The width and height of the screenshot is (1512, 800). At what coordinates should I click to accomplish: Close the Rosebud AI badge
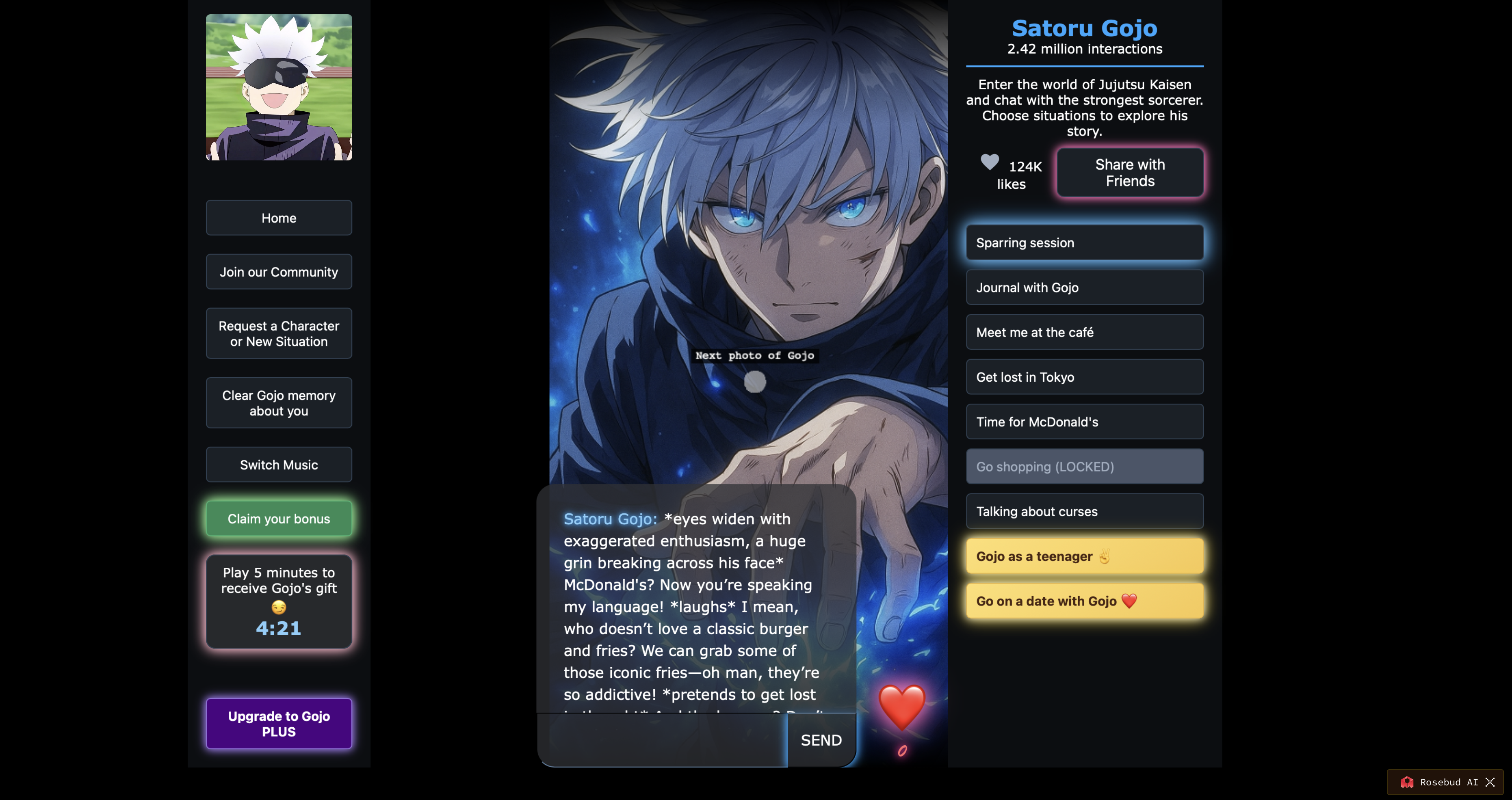click(x=1490, y=782)
